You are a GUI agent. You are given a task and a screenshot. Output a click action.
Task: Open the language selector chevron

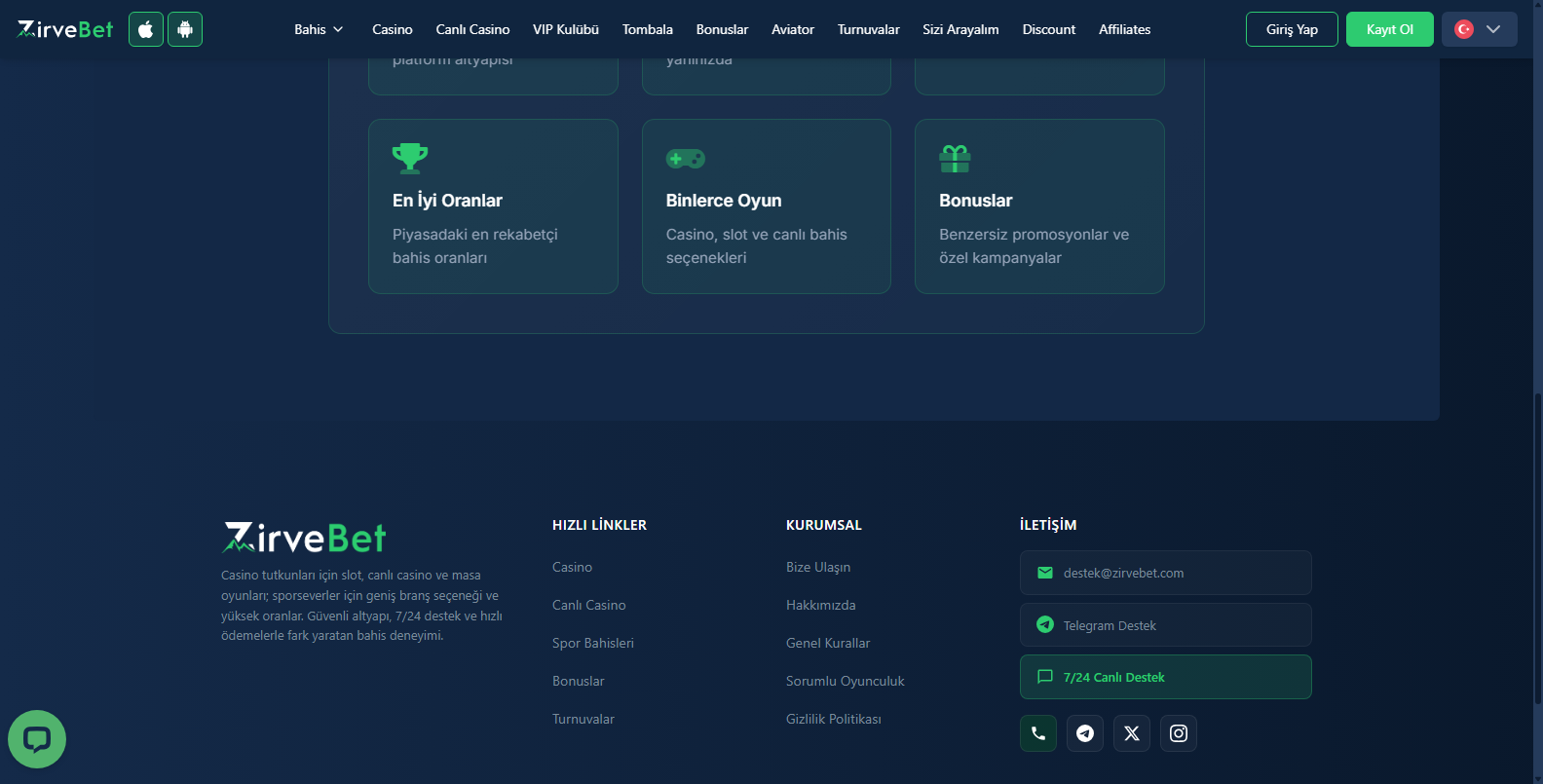1493,29
